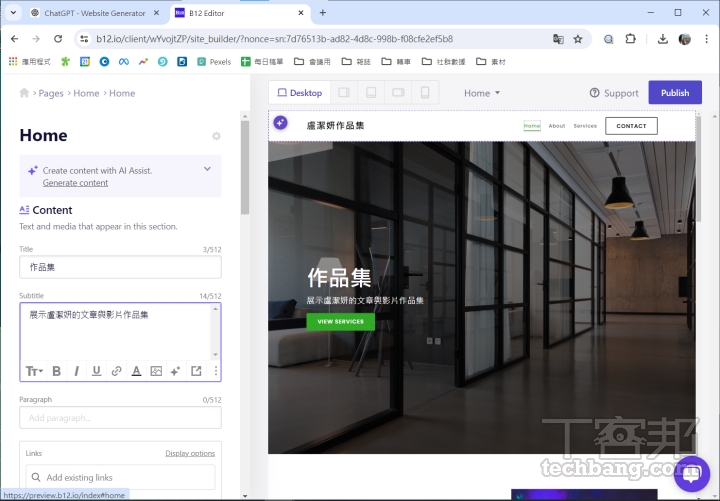This screenshot has width=720, height=501.
Task: Switch to tablet portrait preview icon
Action: (371, 93)
